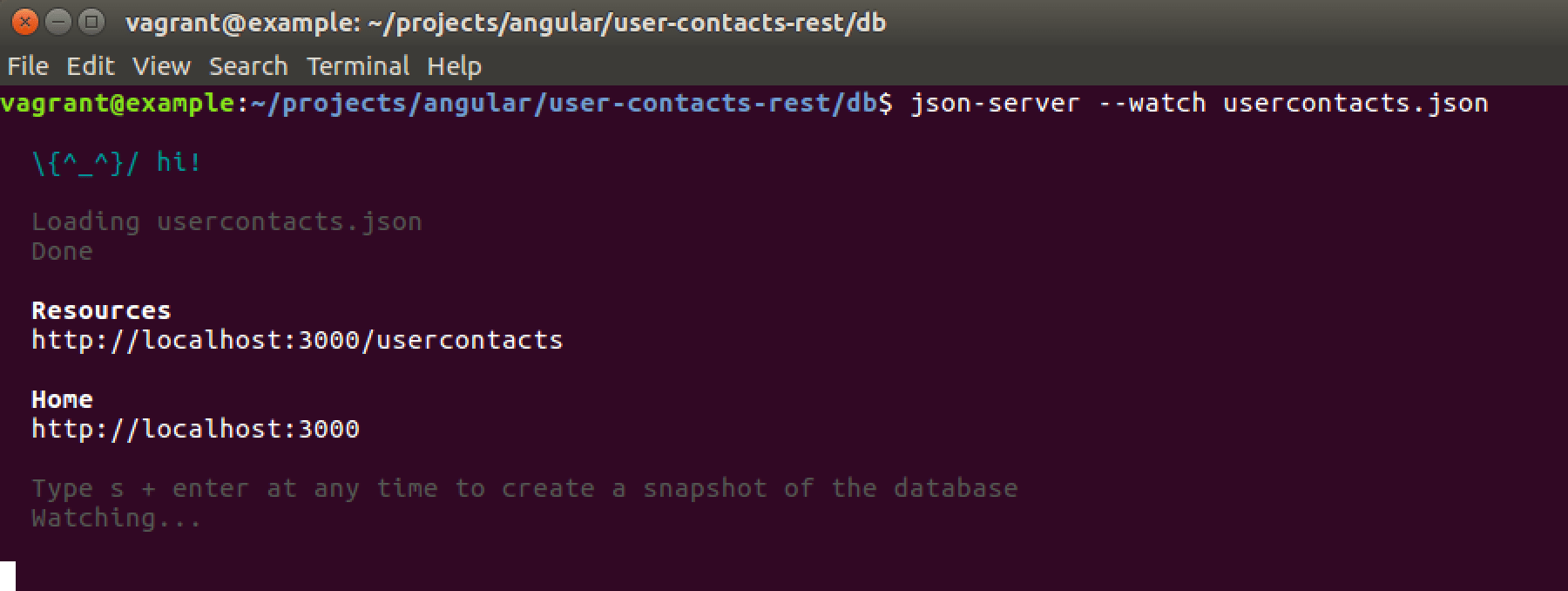Image resolution: width=1568 pixels, height=591 pixels.
Task: Open the View menu
Action: pyautogui.click(x=160, y=65)
